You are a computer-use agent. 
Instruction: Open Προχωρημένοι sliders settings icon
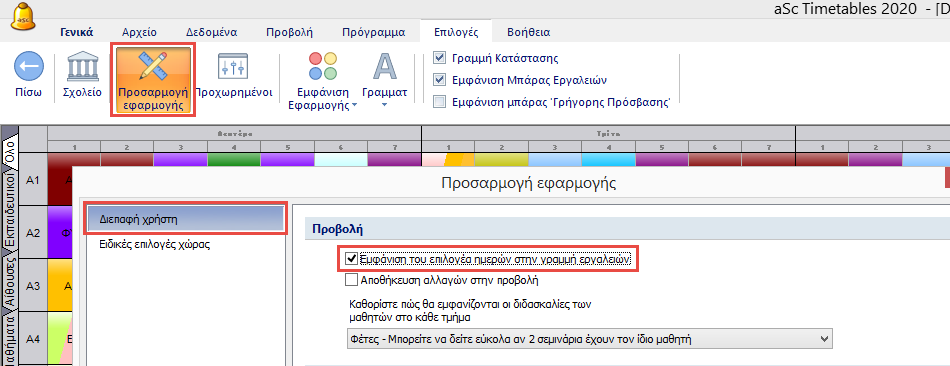[234, 66]
